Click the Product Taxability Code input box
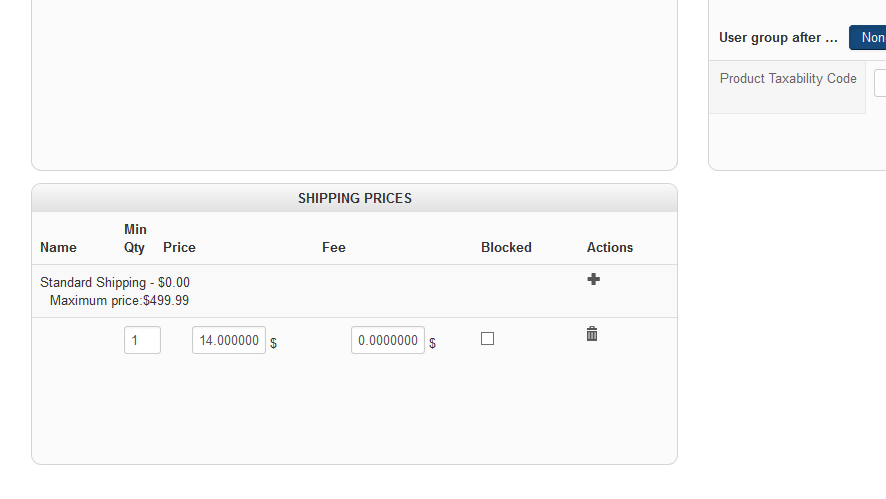The width and height of the screenshot is (886, 499). [880, 82]
